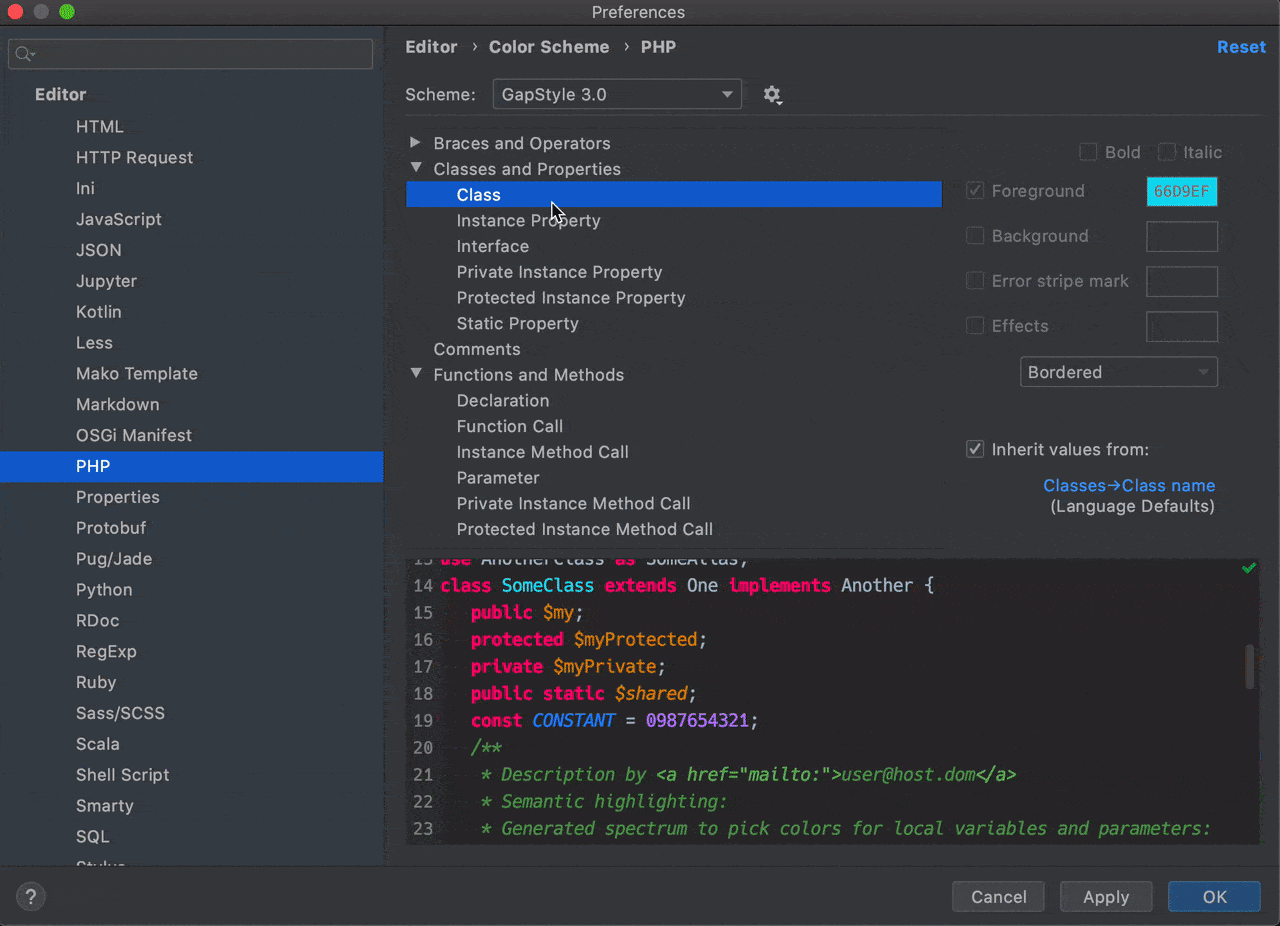Viewport: 1280px width, 926px height.
Task: Select Sass/SCSS in the sidebar
Action: click(x=120, y=713)
